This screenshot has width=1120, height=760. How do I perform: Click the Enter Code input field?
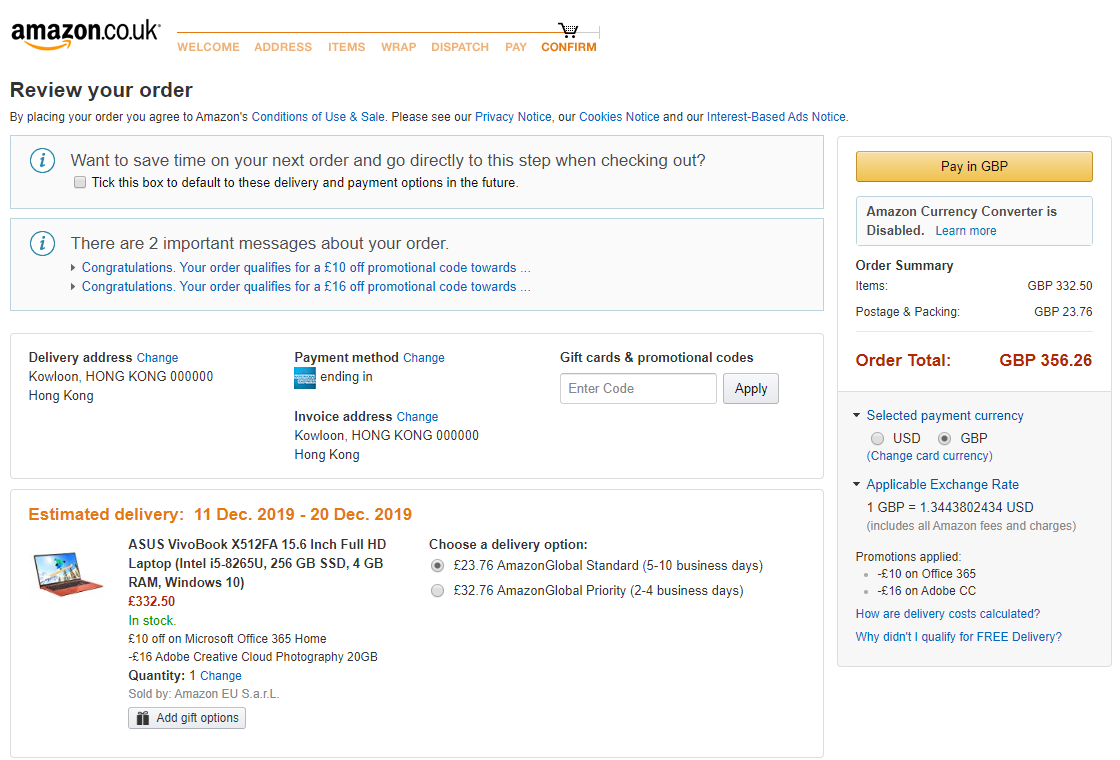638,389
